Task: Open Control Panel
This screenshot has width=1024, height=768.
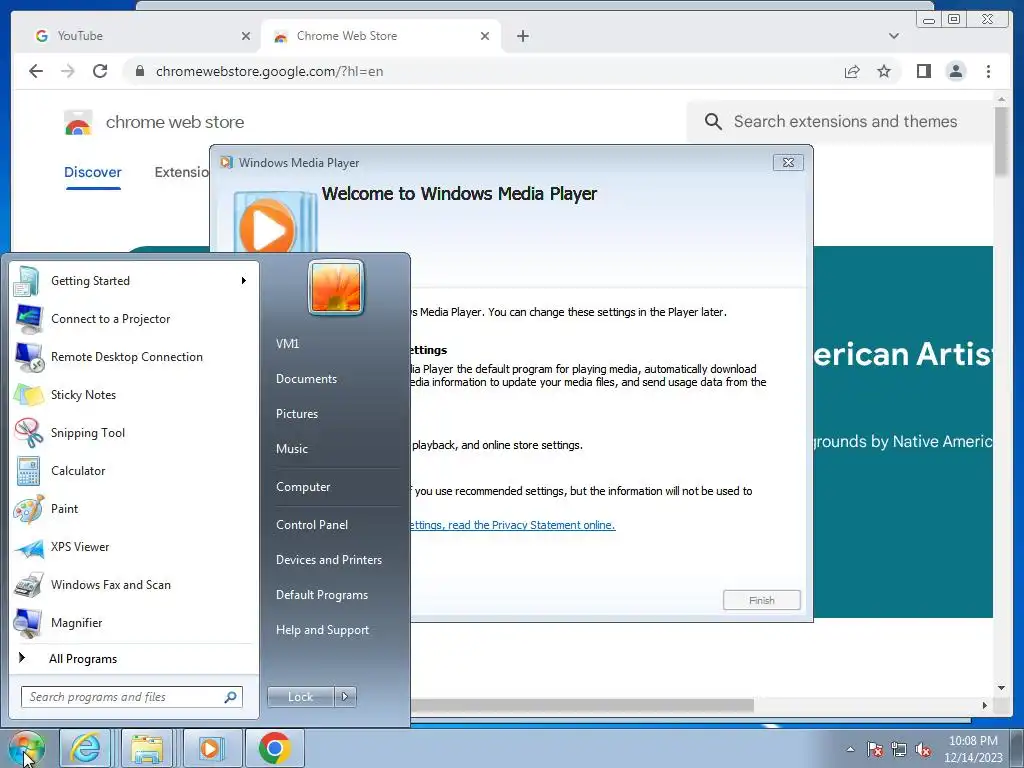Action: click(x=312, y=525)
